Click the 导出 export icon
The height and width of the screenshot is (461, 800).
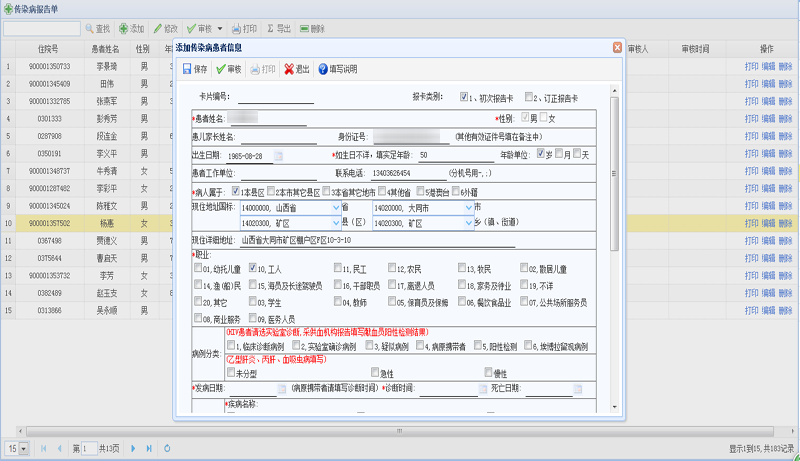(x=270, y=29)
